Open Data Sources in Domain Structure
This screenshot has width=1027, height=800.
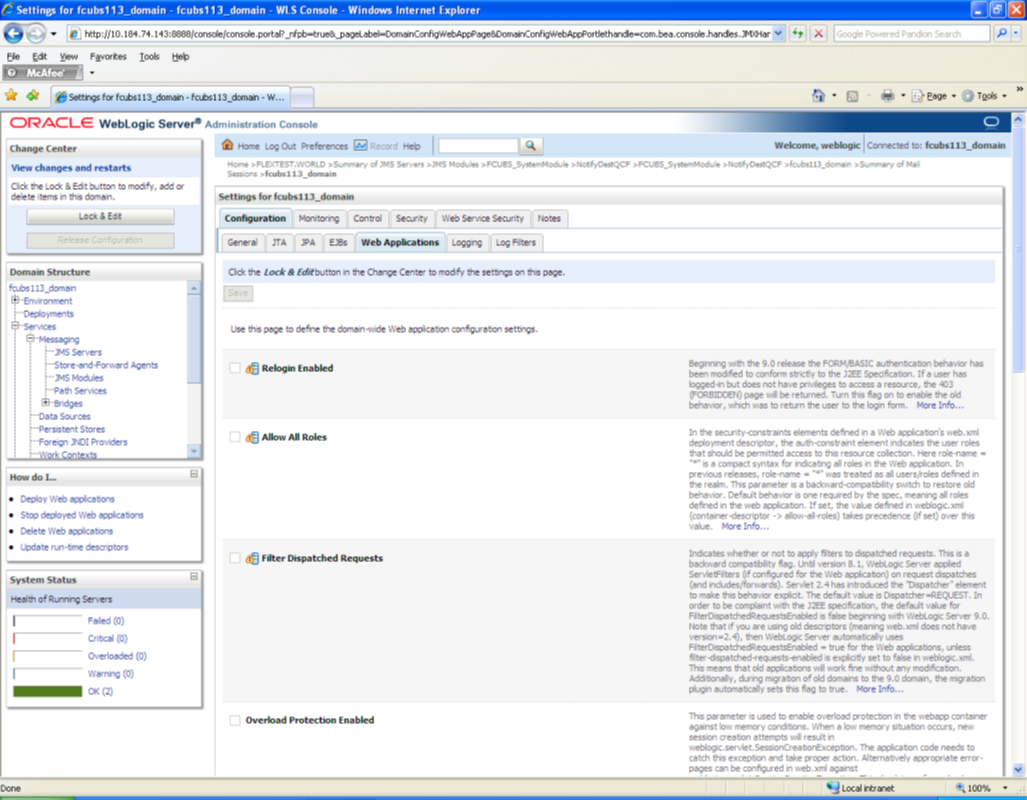pos(64,416)
